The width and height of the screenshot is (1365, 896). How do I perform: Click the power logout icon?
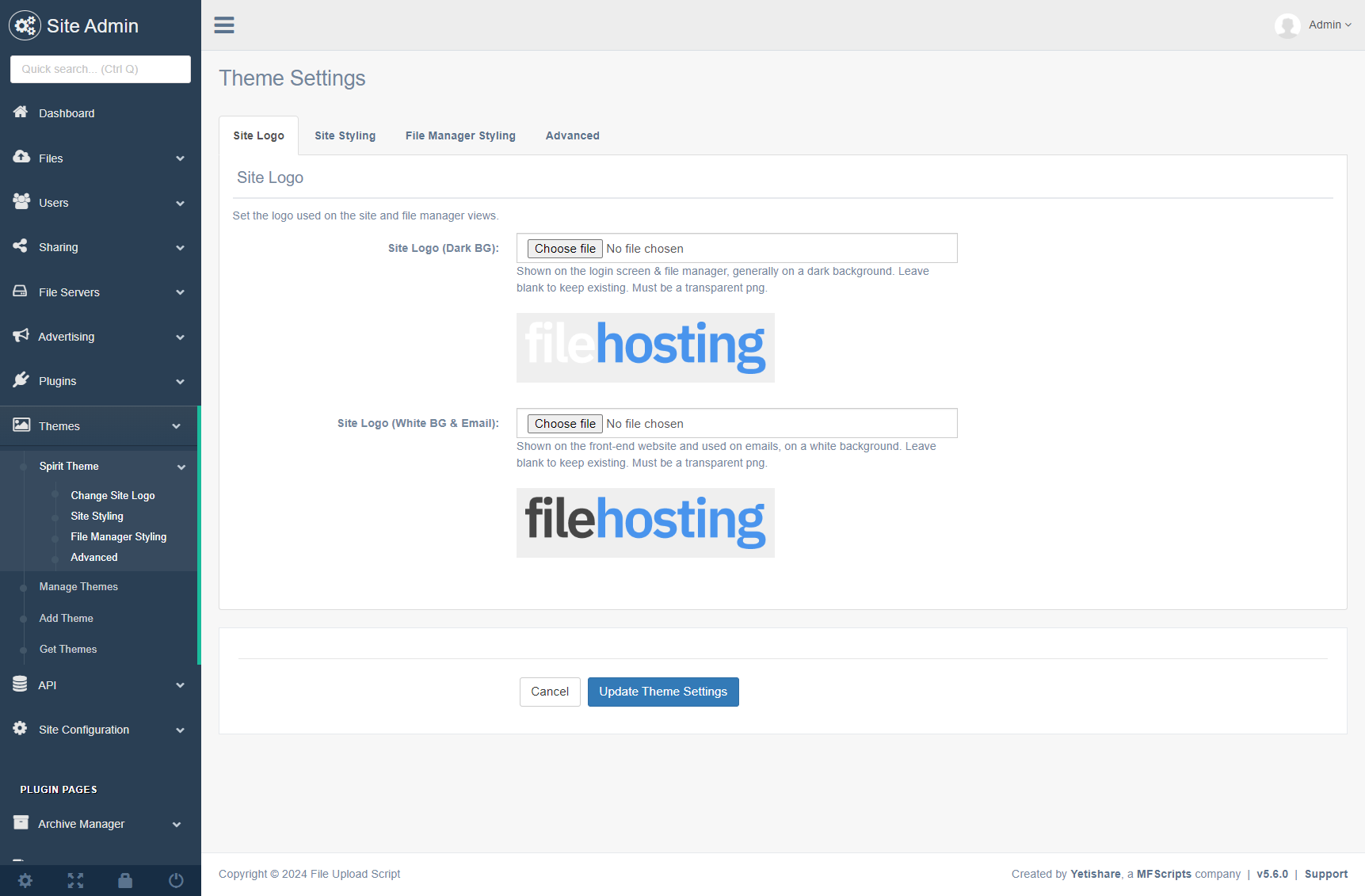(x=176, y=880)
